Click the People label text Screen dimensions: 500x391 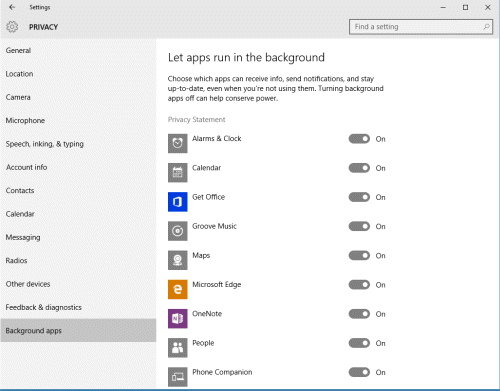(203, 343)
